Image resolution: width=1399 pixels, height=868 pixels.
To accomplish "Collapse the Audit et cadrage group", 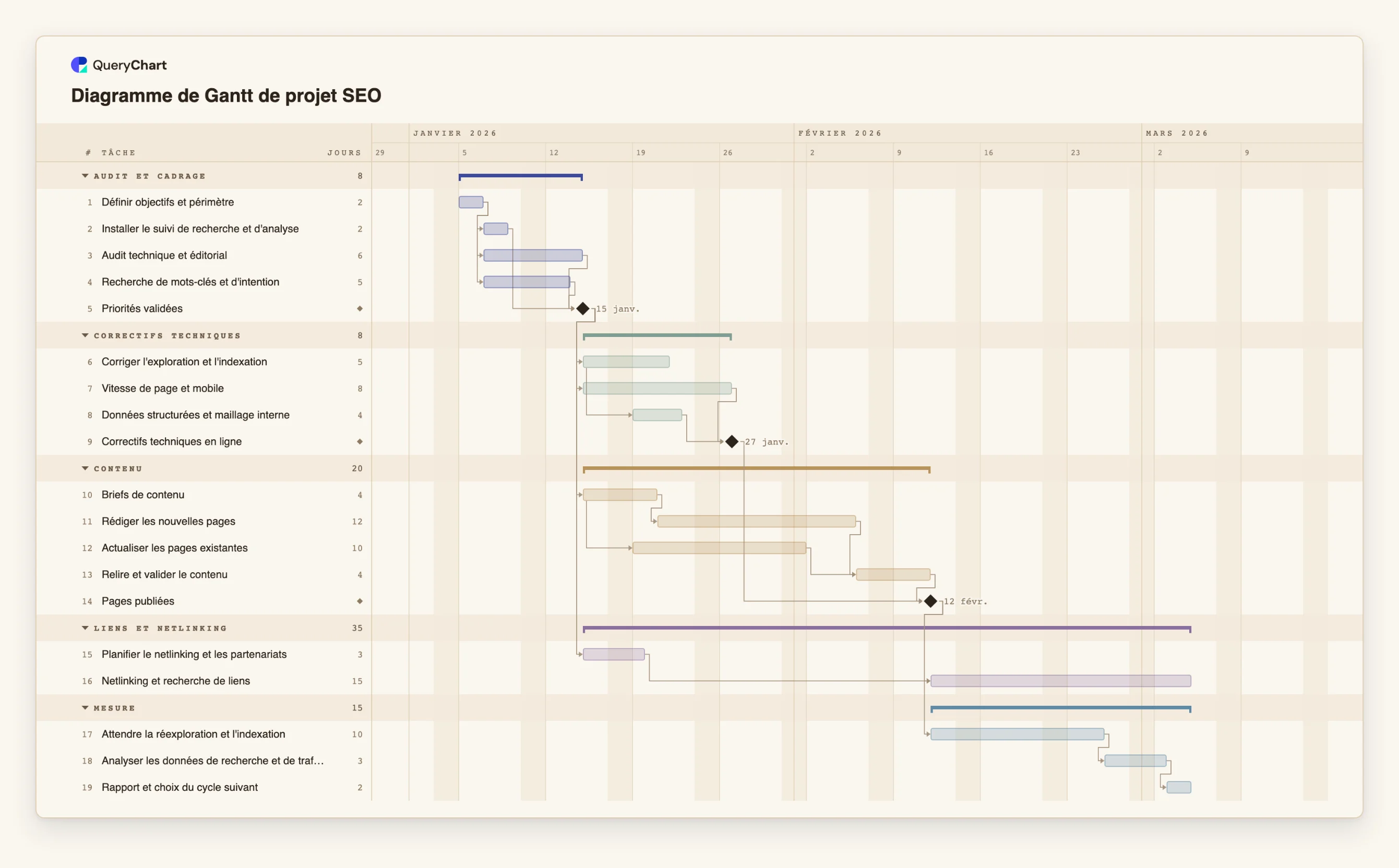I will (85, 176).
